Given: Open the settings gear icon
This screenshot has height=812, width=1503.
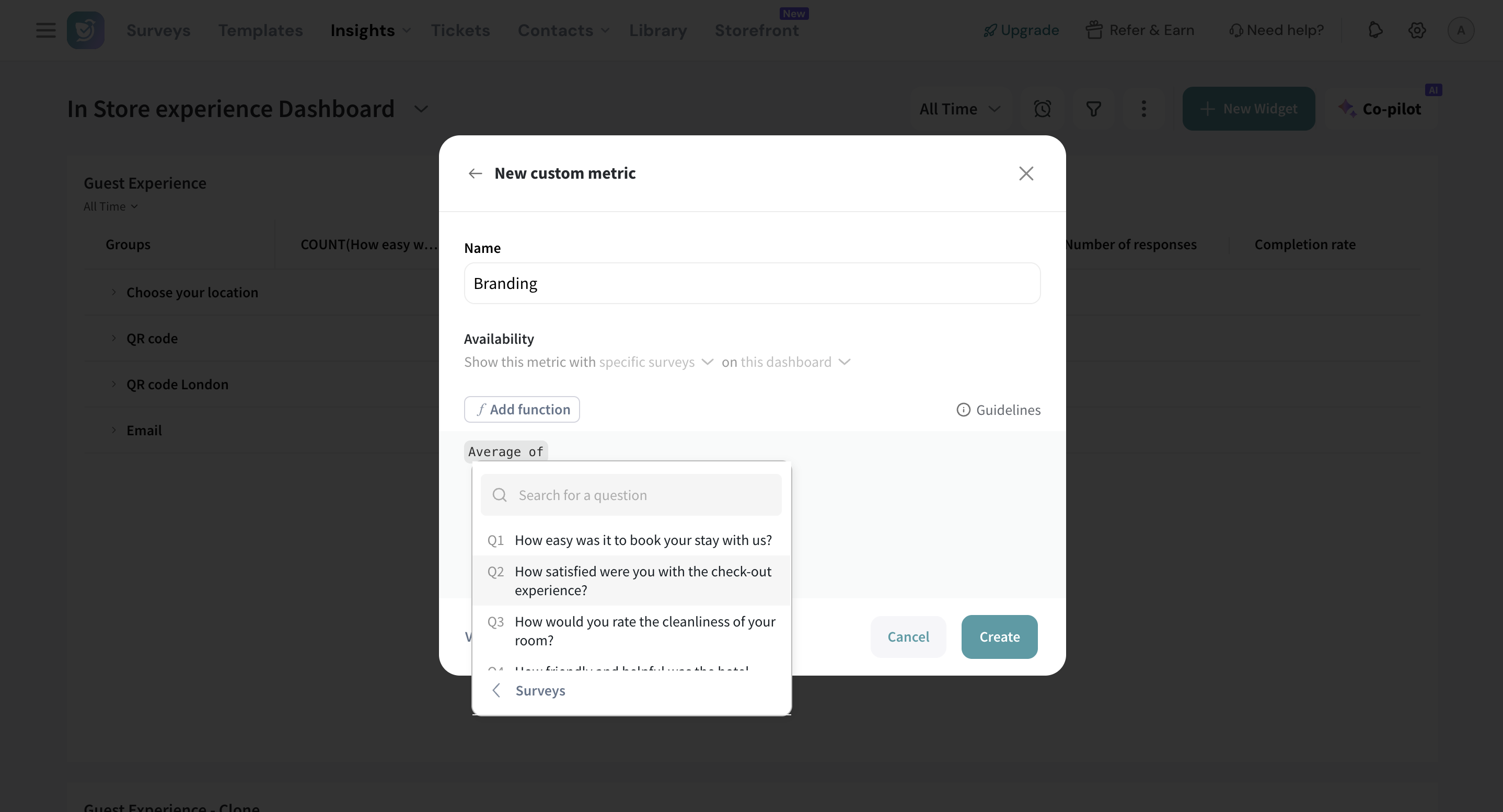Looking at the screenshot, I should [x=1417, y=30].
